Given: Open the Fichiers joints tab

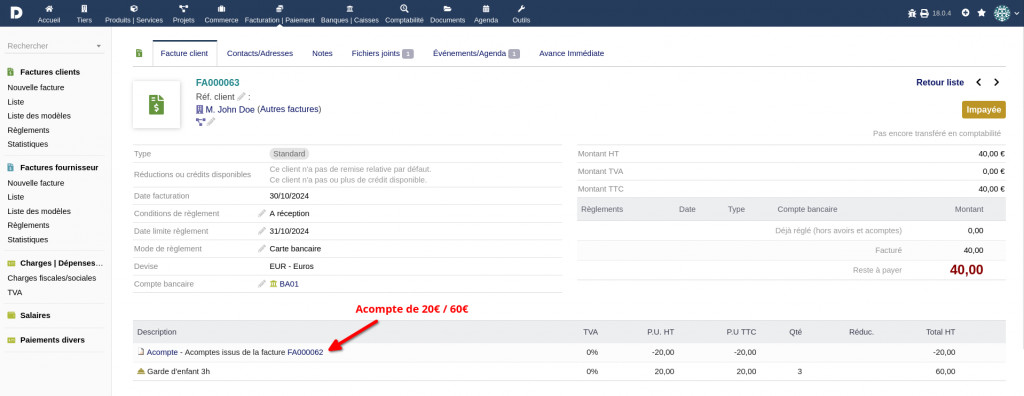Looking at the screenshot, I should point(382,54).
